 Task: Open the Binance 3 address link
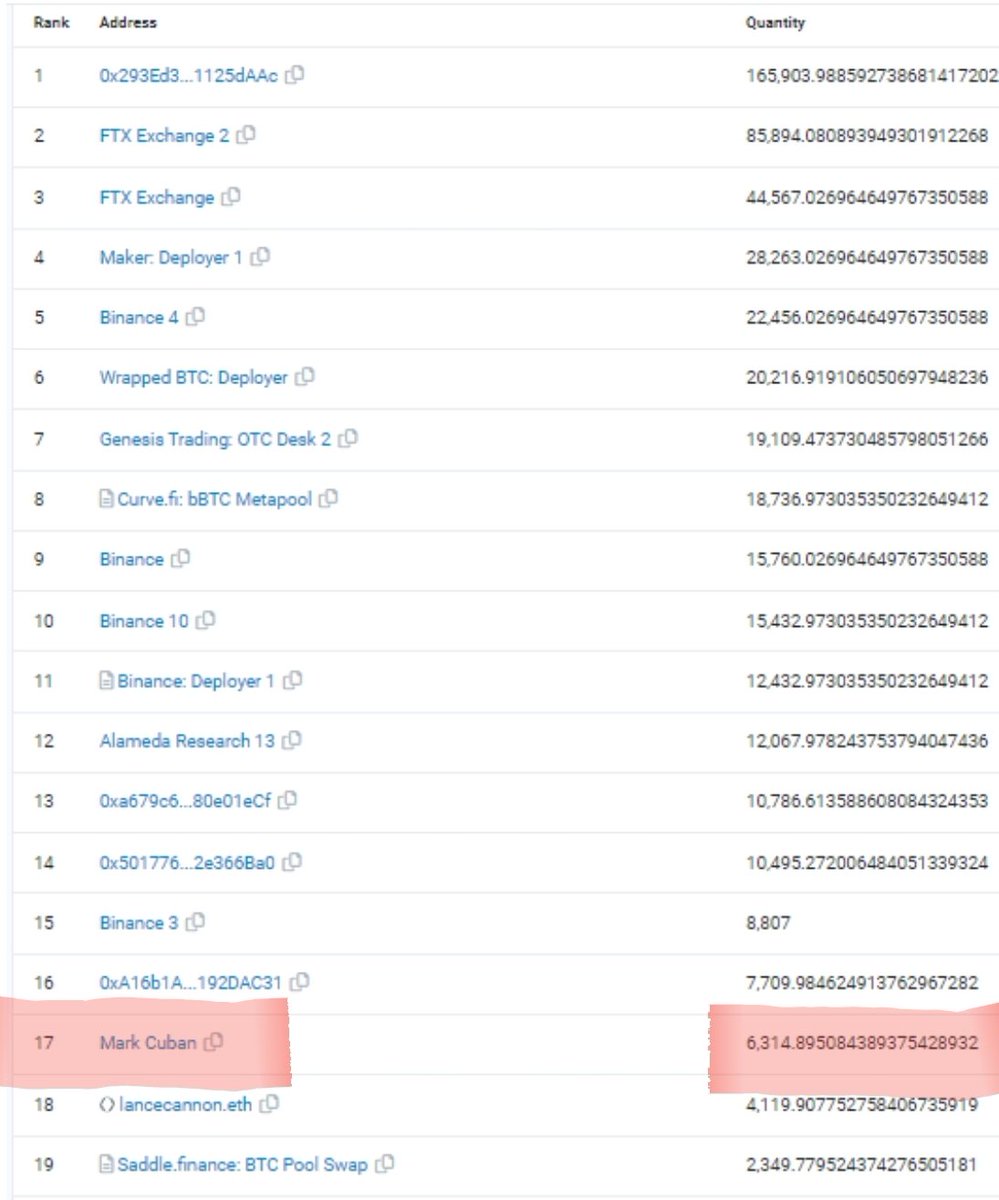tap(139, 923)
